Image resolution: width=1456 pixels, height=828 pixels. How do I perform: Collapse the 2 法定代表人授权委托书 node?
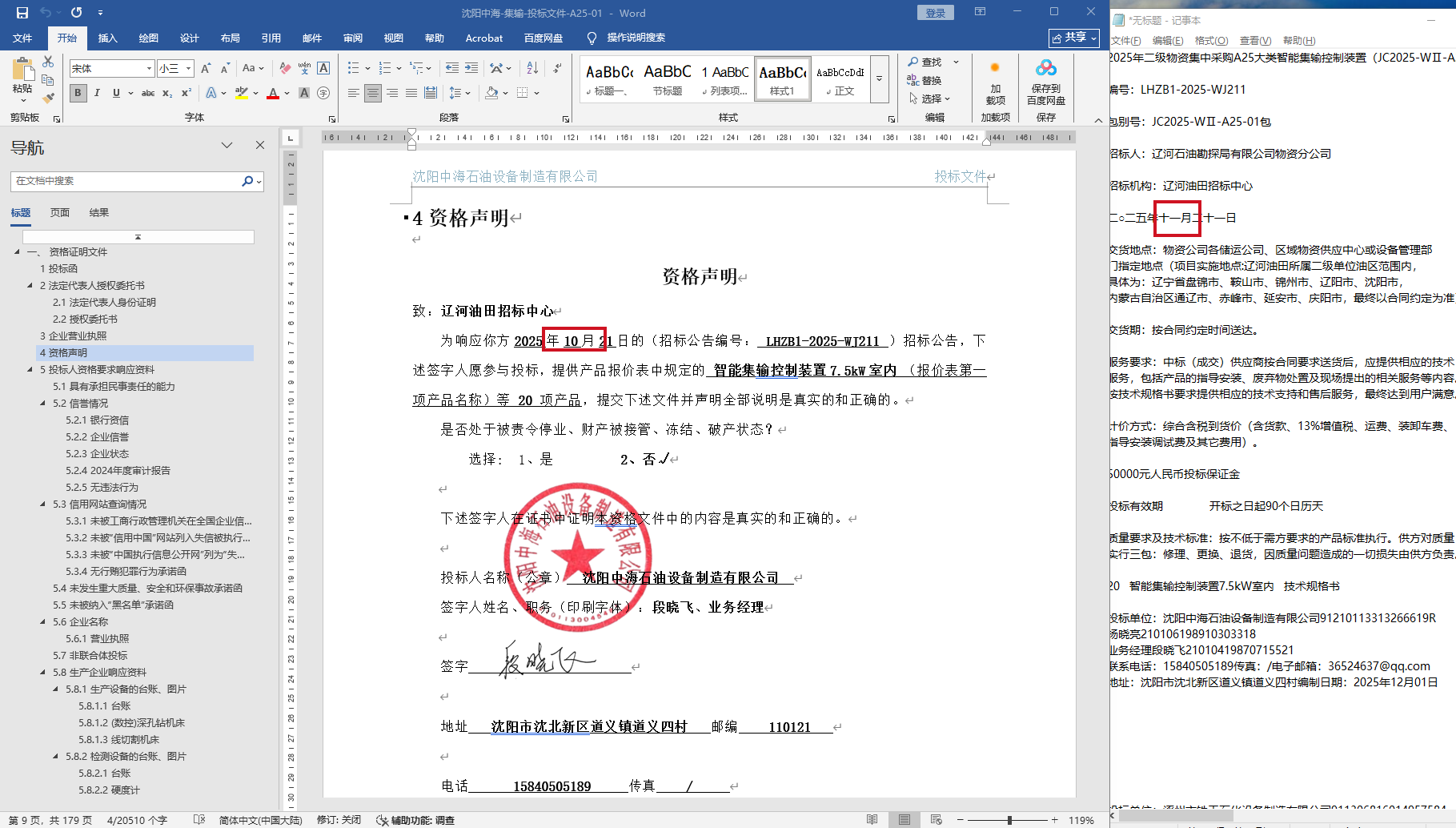[30, 286]
